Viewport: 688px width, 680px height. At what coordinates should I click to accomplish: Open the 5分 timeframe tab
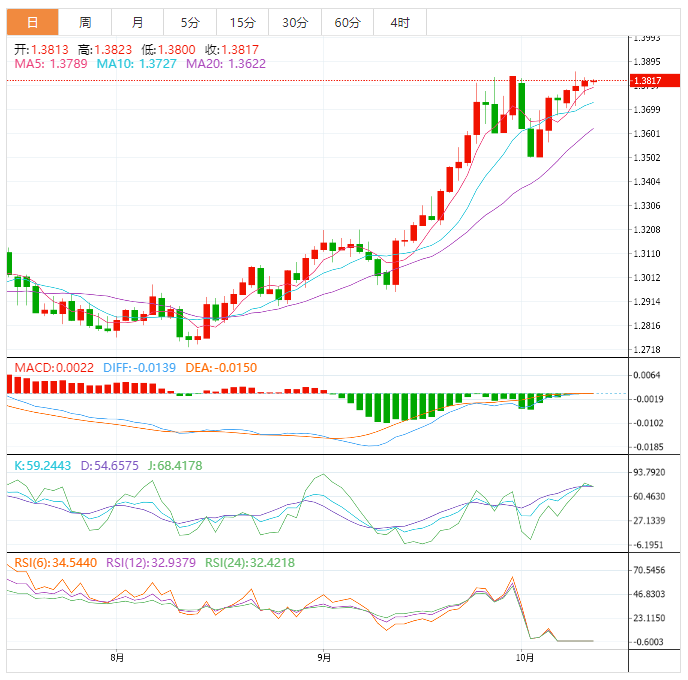pos(190,22)
